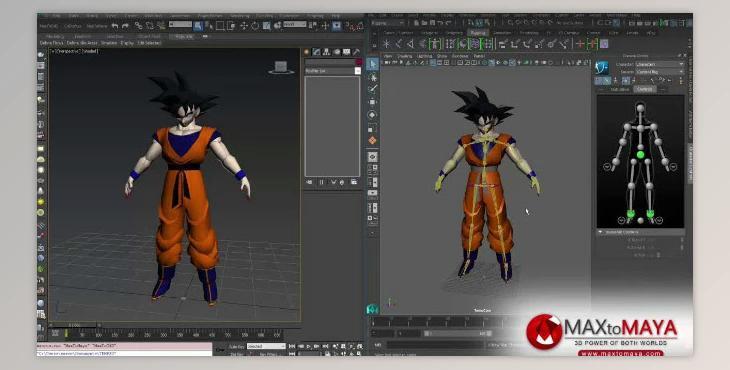Image resolution: width=730 pixels, height=370 pixels.
Task: Go to end frame in 3ds Max playback controls
Action: tap(325, 347)
